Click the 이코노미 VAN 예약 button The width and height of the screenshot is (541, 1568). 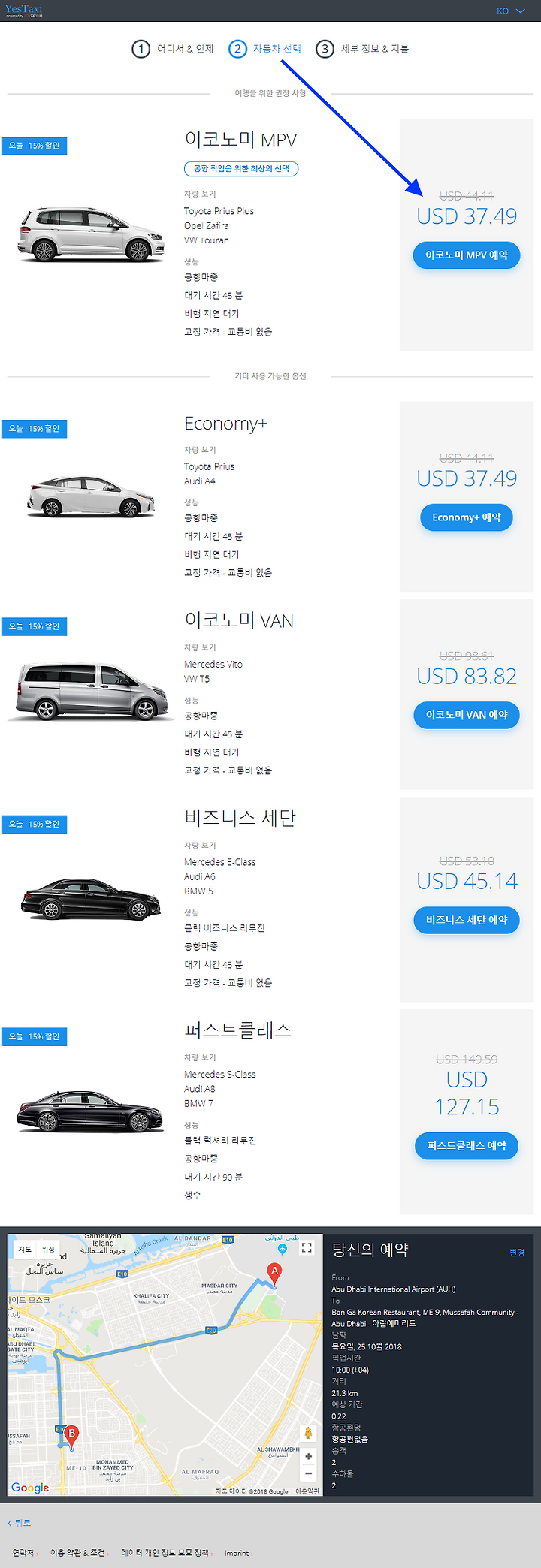[467, 715]
